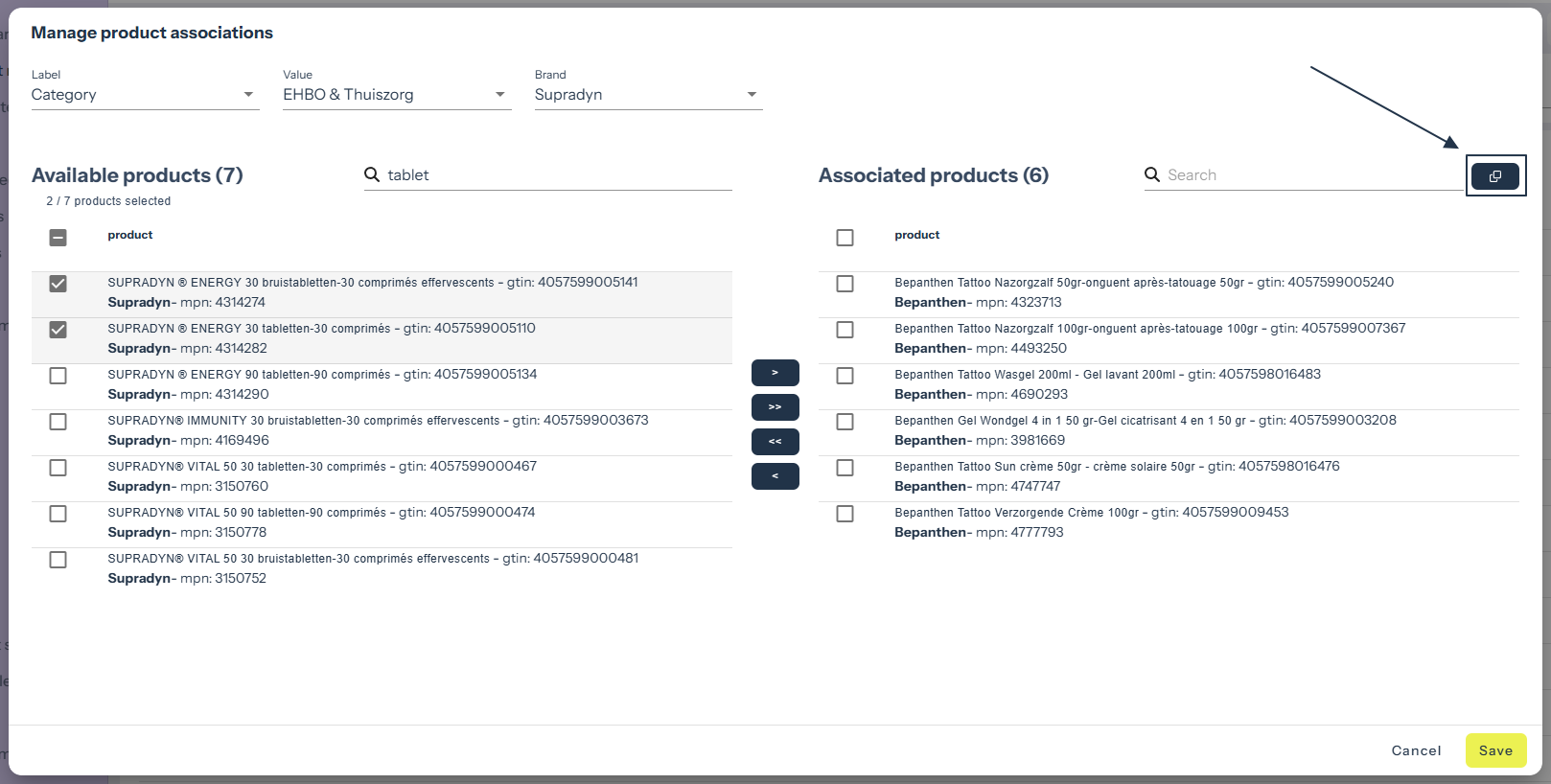This screenshot has width=1551, height=784.
Task: Click the magnifier icon in Available products search
Action: pyautogui.click(x=372, y=174)
